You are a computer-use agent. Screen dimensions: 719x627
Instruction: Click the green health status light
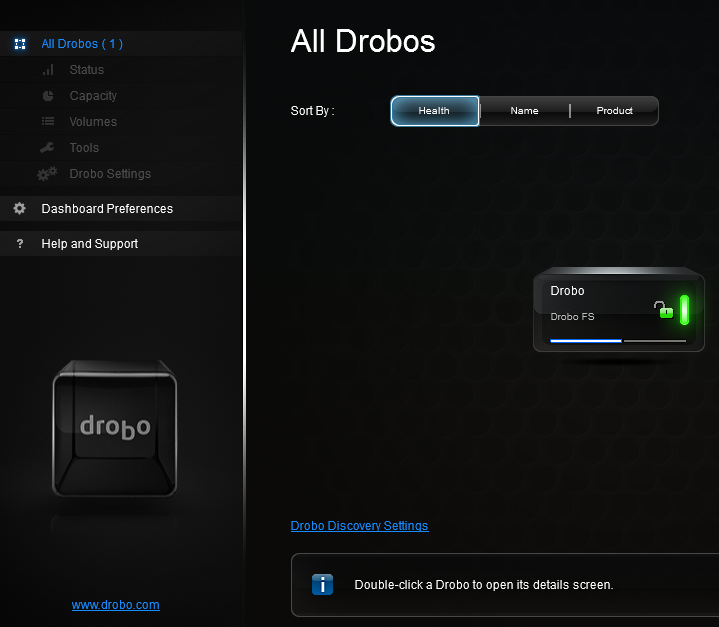684,310
